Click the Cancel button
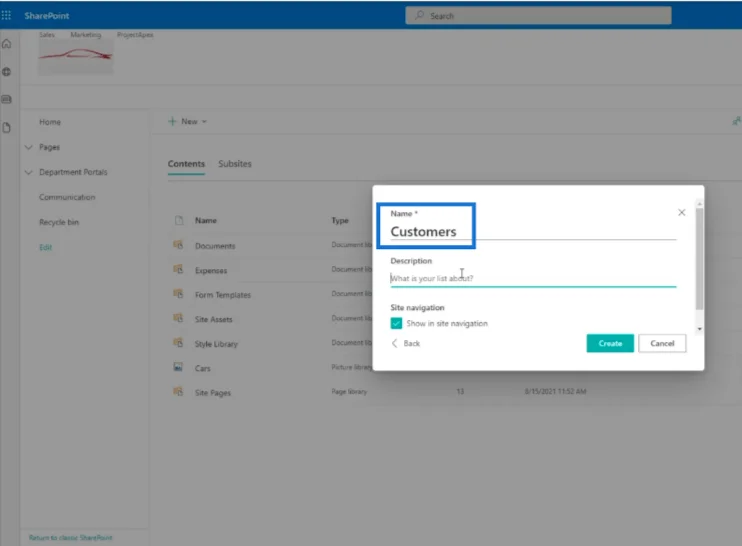Viewport: 742px width, 546px height. click(662, 343)
